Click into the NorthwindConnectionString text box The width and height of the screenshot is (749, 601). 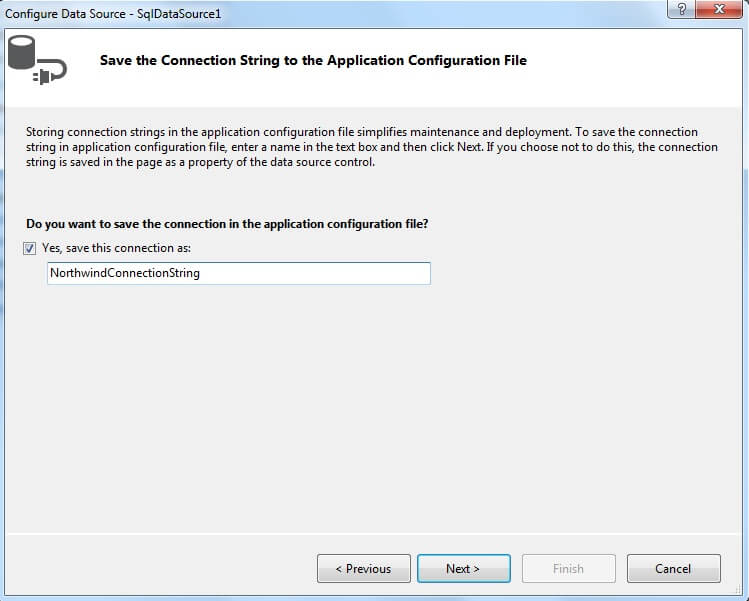238,273
